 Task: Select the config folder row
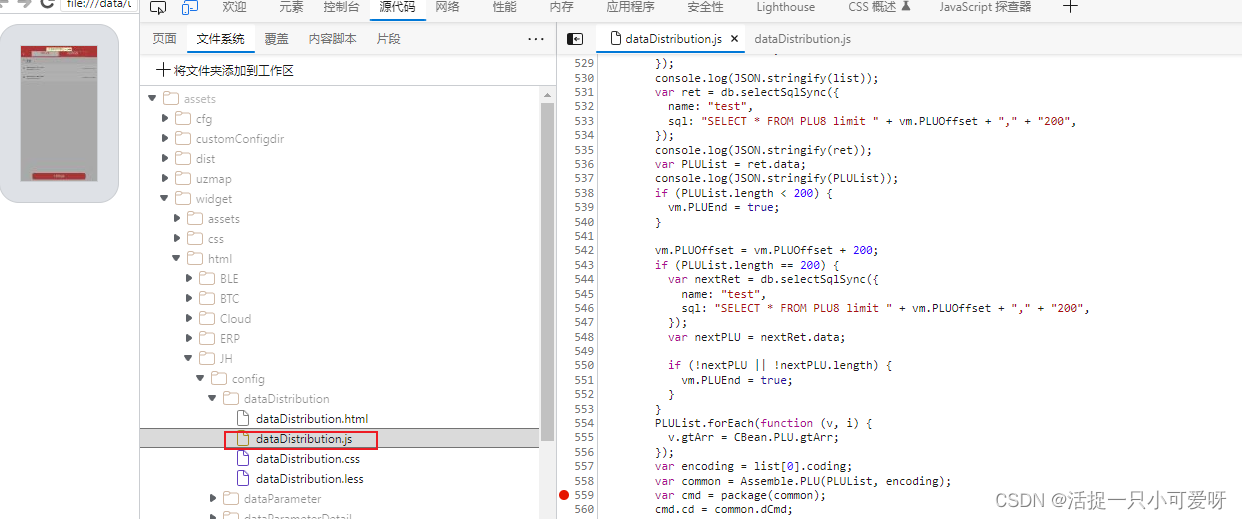pos(340,378)
